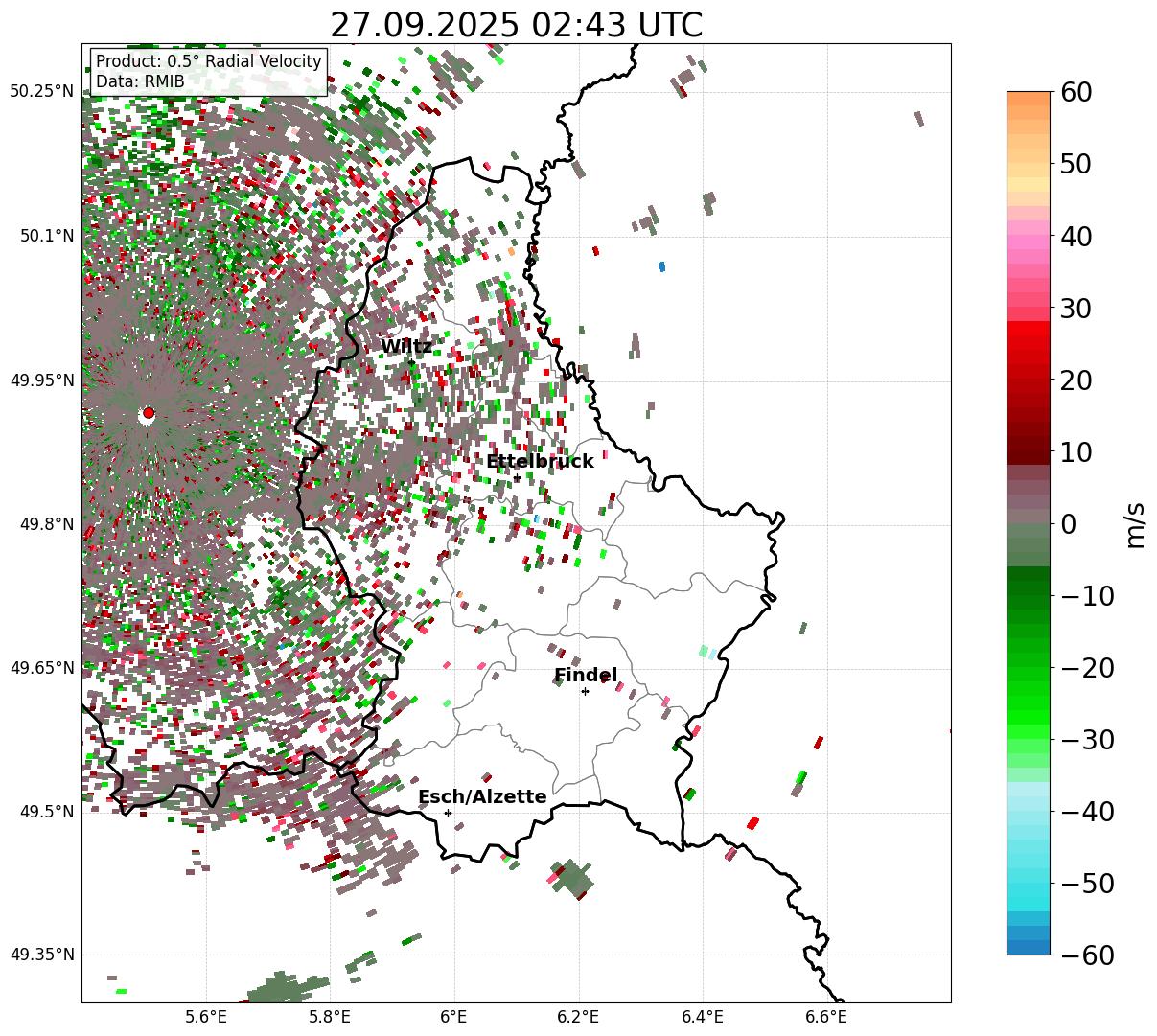The image size is (1157, 1036).
Task: Click the Findel cross marker
Action: 585,691
